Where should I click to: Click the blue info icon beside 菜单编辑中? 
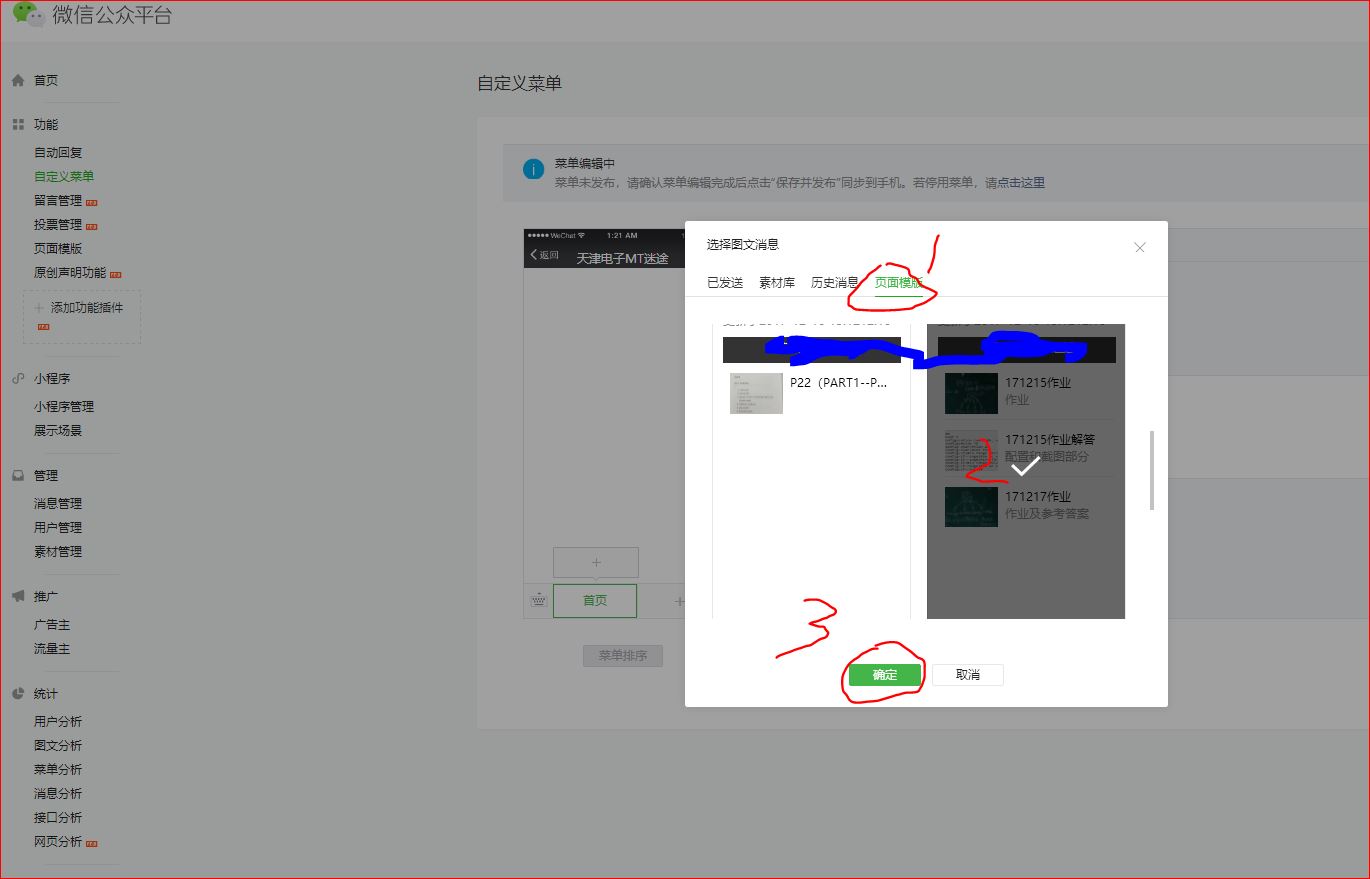[x=534, y=168]
